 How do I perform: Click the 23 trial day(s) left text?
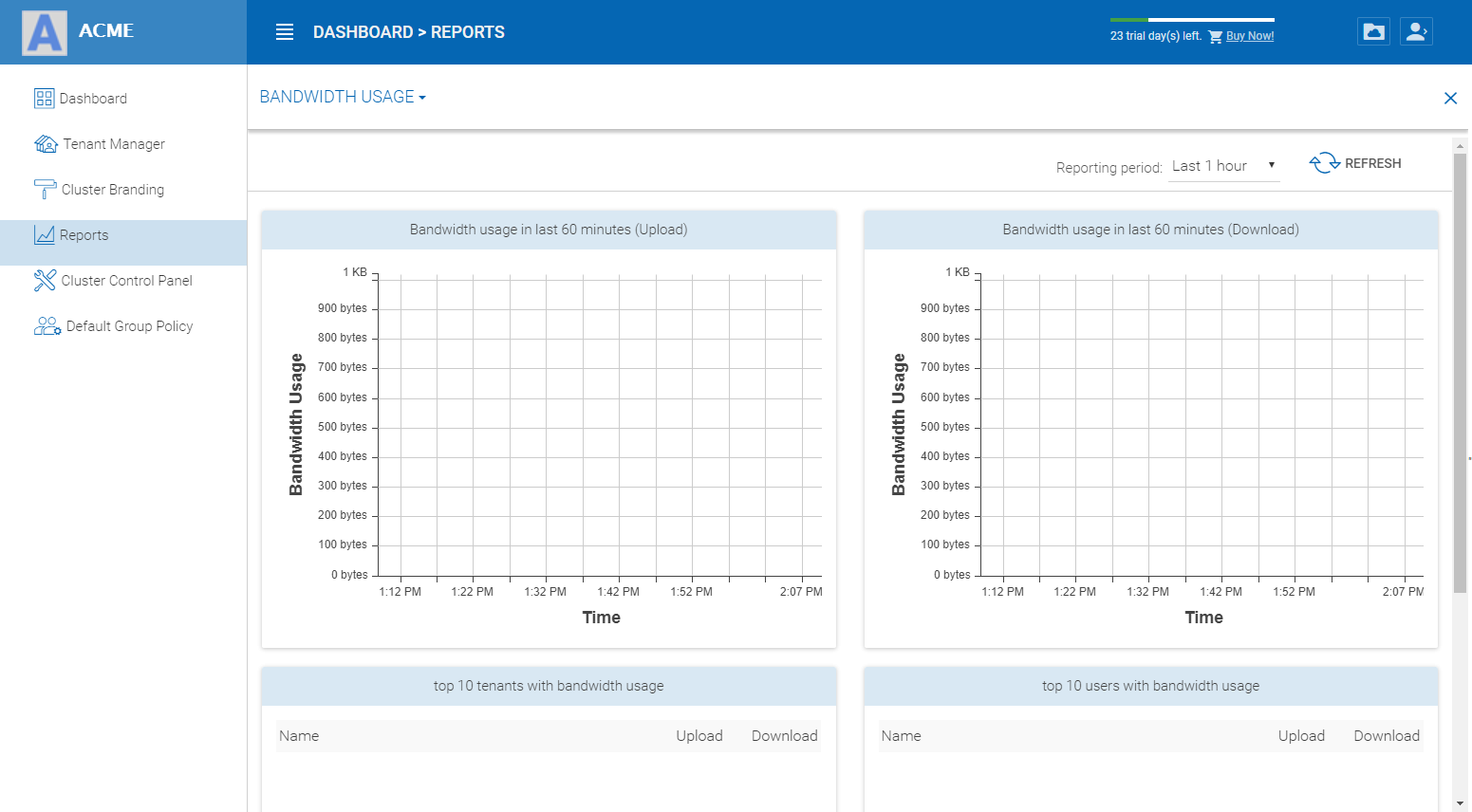tap(1156, 36)
